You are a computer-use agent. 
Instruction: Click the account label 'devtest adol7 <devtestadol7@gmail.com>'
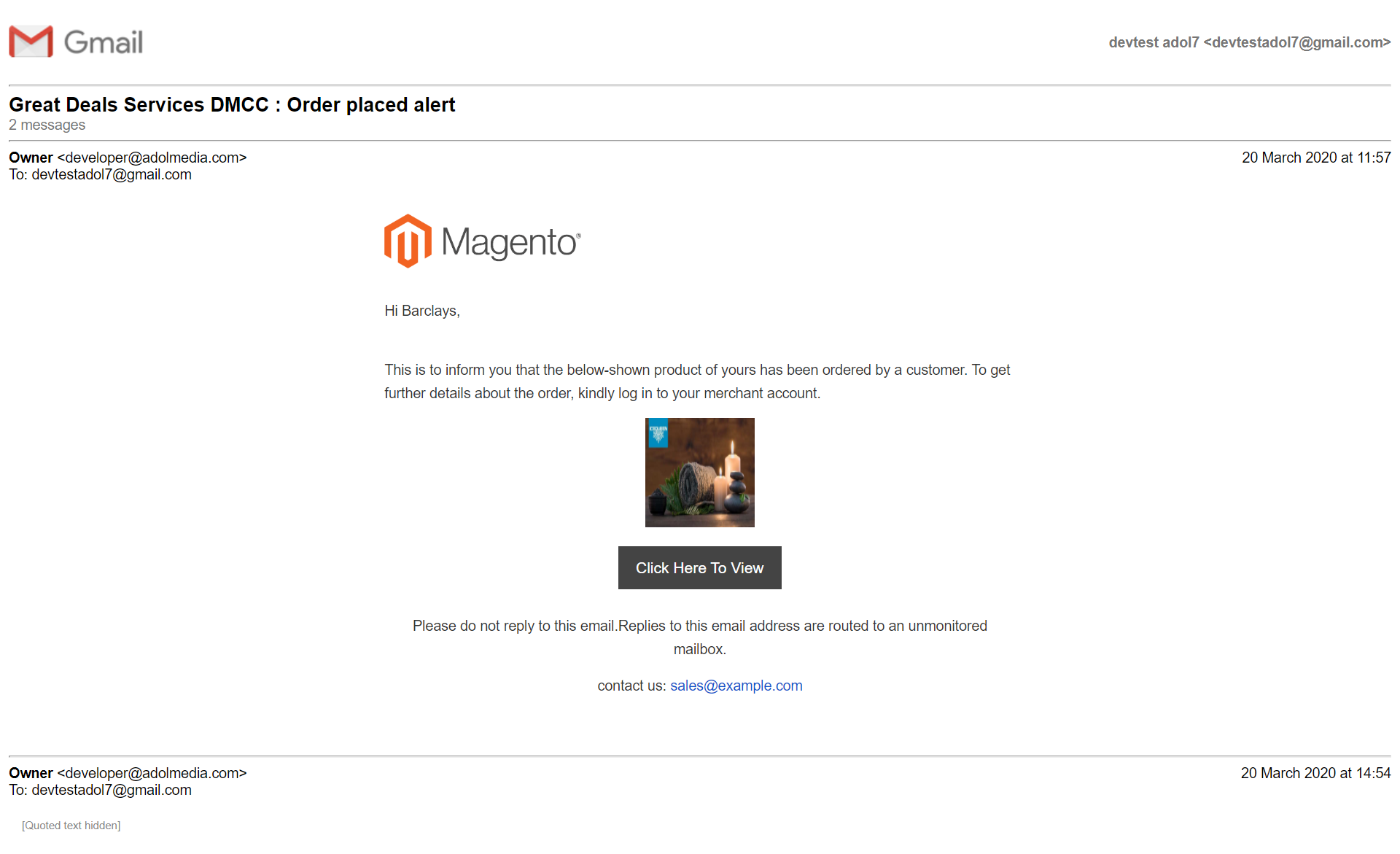1250,42
